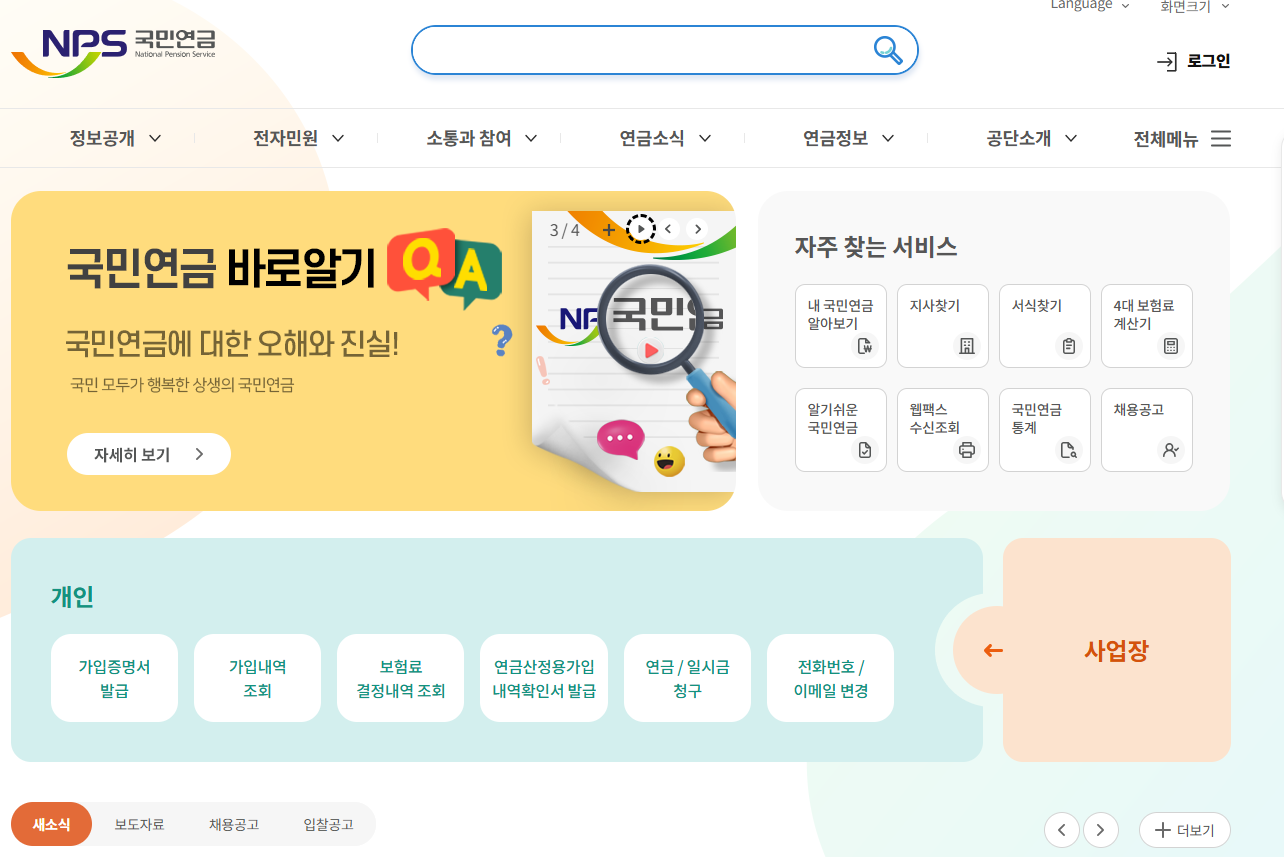
Task: Click 연금산정용가입 내역확인서 발급 button
Action: click(x=543, y=678)
